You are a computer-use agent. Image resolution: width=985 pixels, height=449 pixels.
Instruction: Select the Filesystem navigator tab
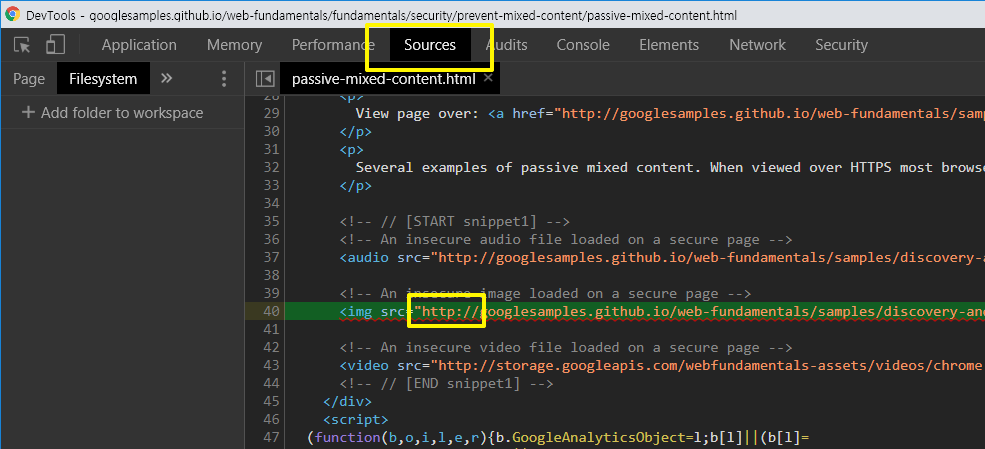click(x=104, y=78)
